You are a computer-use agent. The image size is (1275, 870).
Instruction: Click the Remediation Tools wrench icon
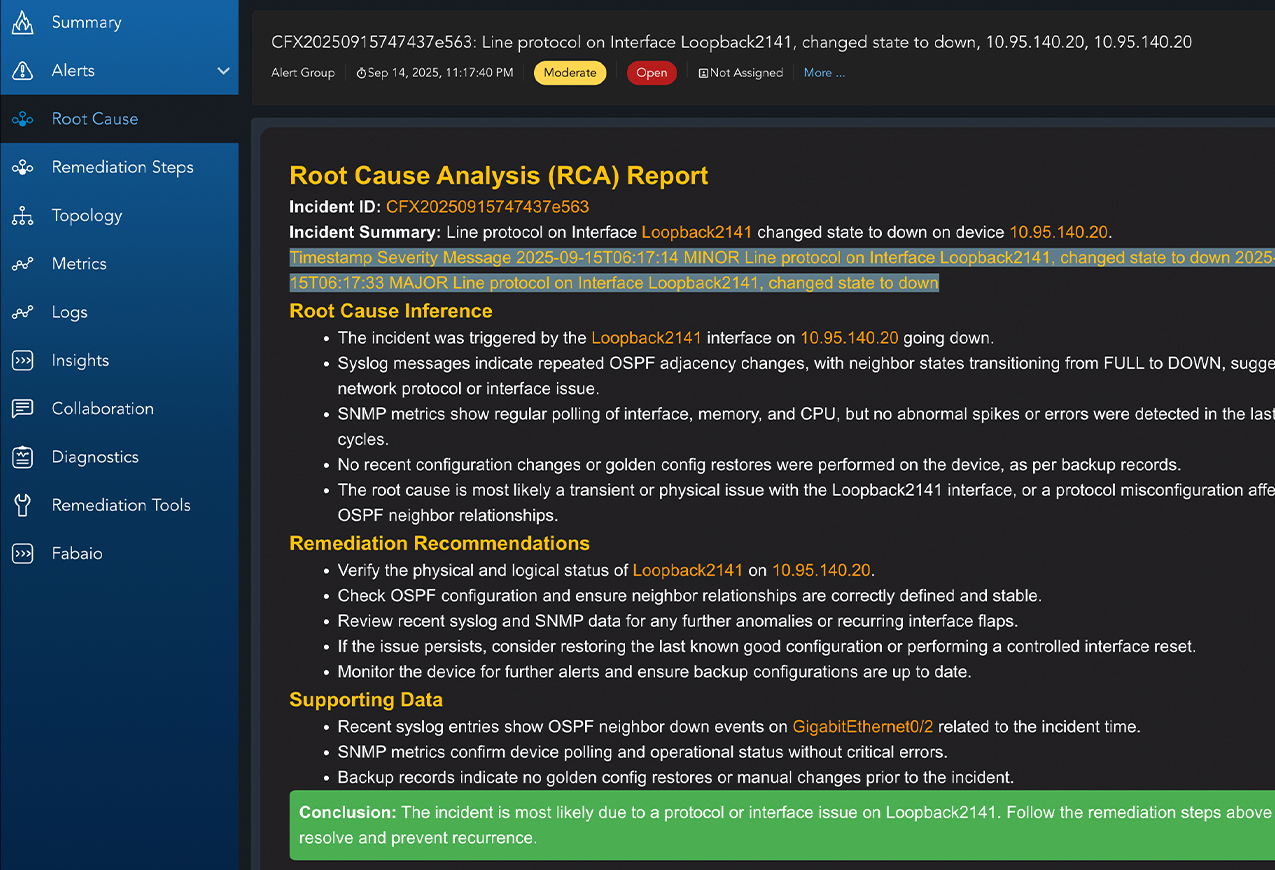[x=22, y=505]
